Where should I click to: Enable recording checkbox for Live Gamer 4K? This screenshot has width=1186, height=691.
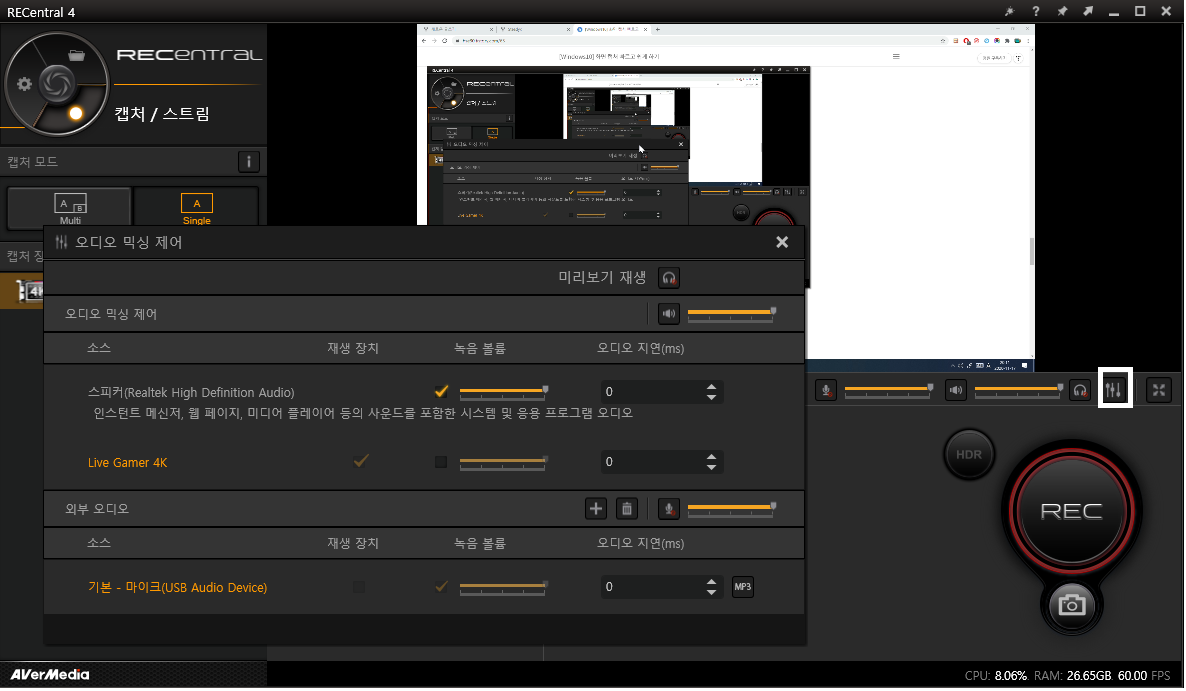441,462
